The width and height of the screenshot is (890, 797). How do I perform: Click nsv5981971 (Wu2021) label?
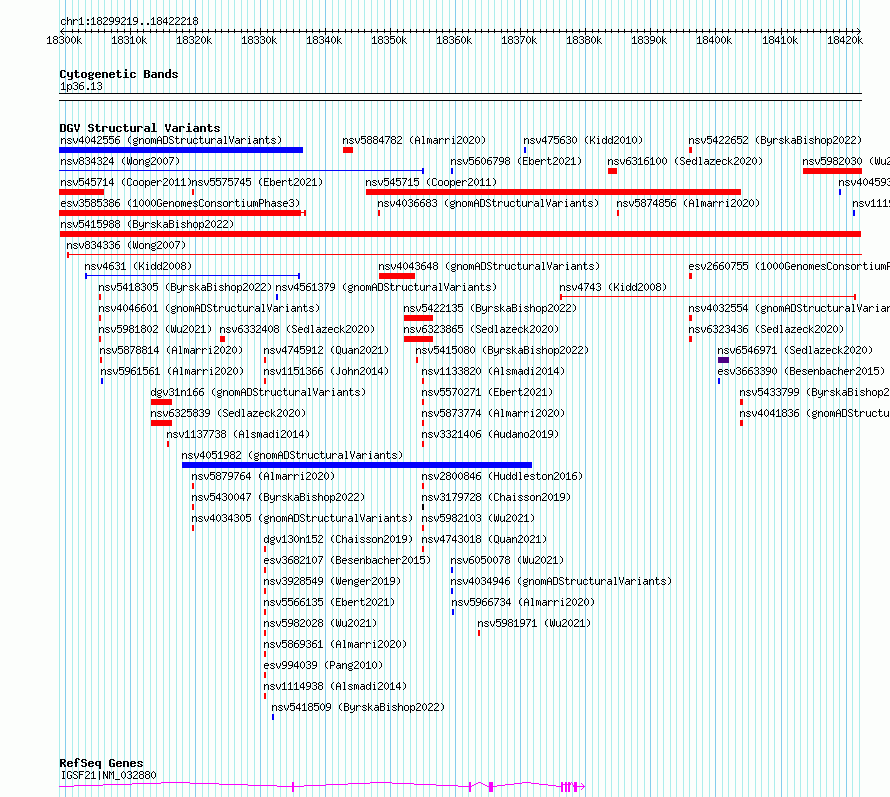(534, 623)
